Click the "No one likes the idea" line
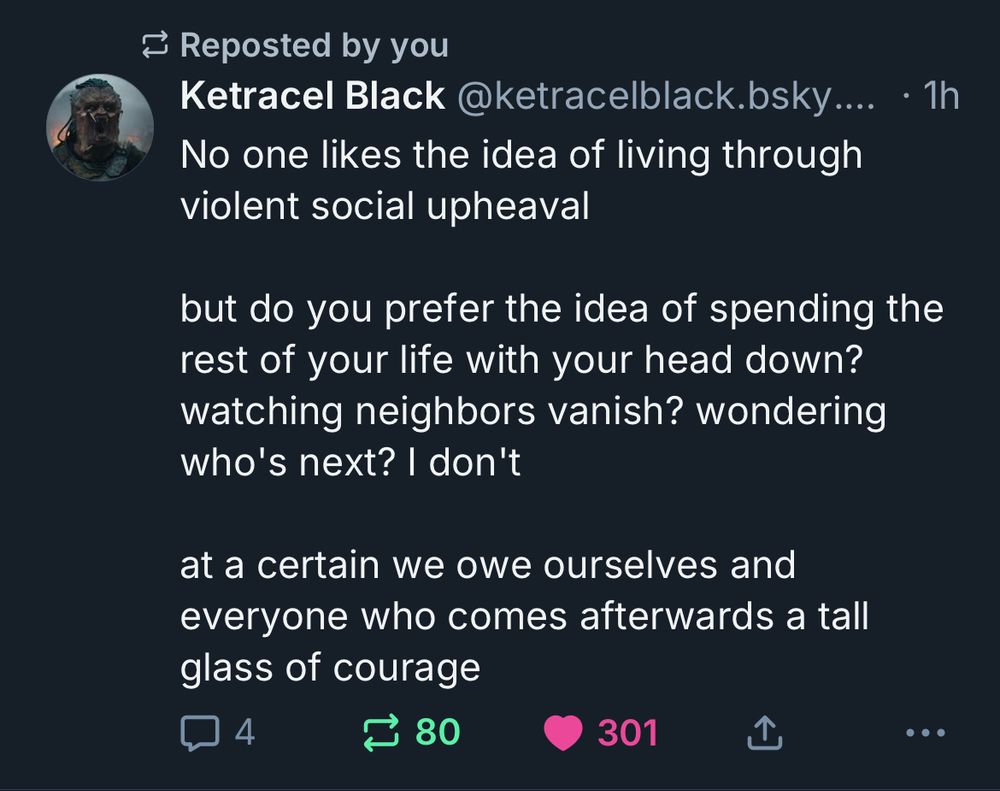Image resolution: width=1000 pixels, height=791 pixels. (520, 155)
